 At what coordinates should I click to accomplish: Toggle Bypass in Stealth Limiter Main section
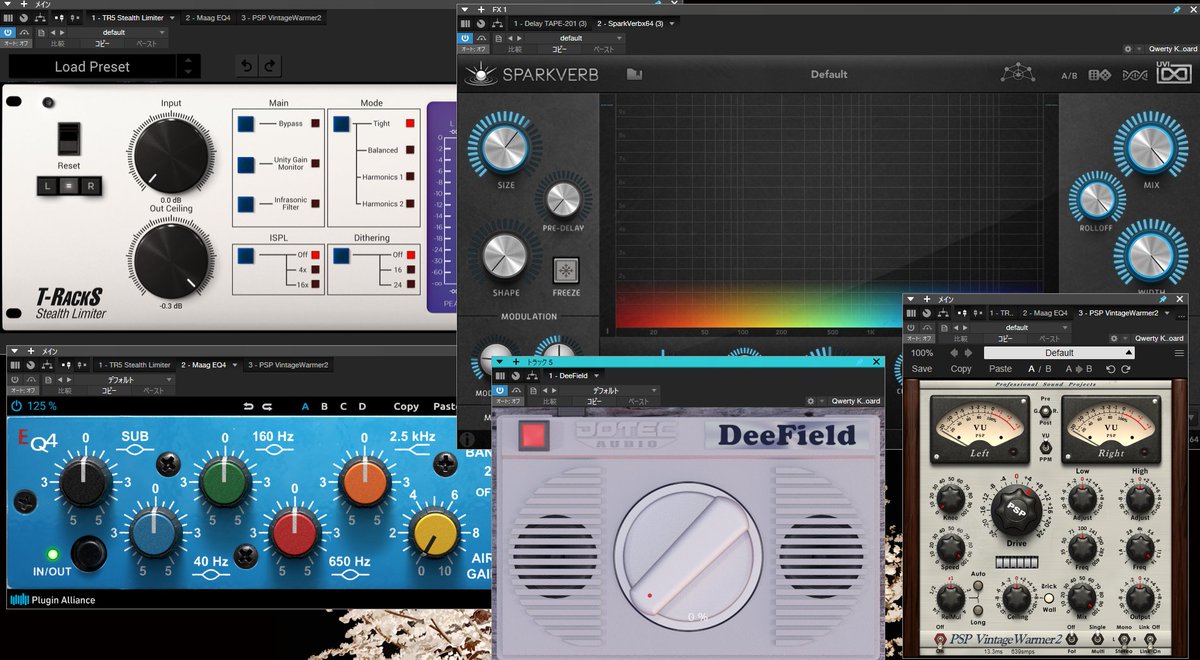[x=246, y=124]
